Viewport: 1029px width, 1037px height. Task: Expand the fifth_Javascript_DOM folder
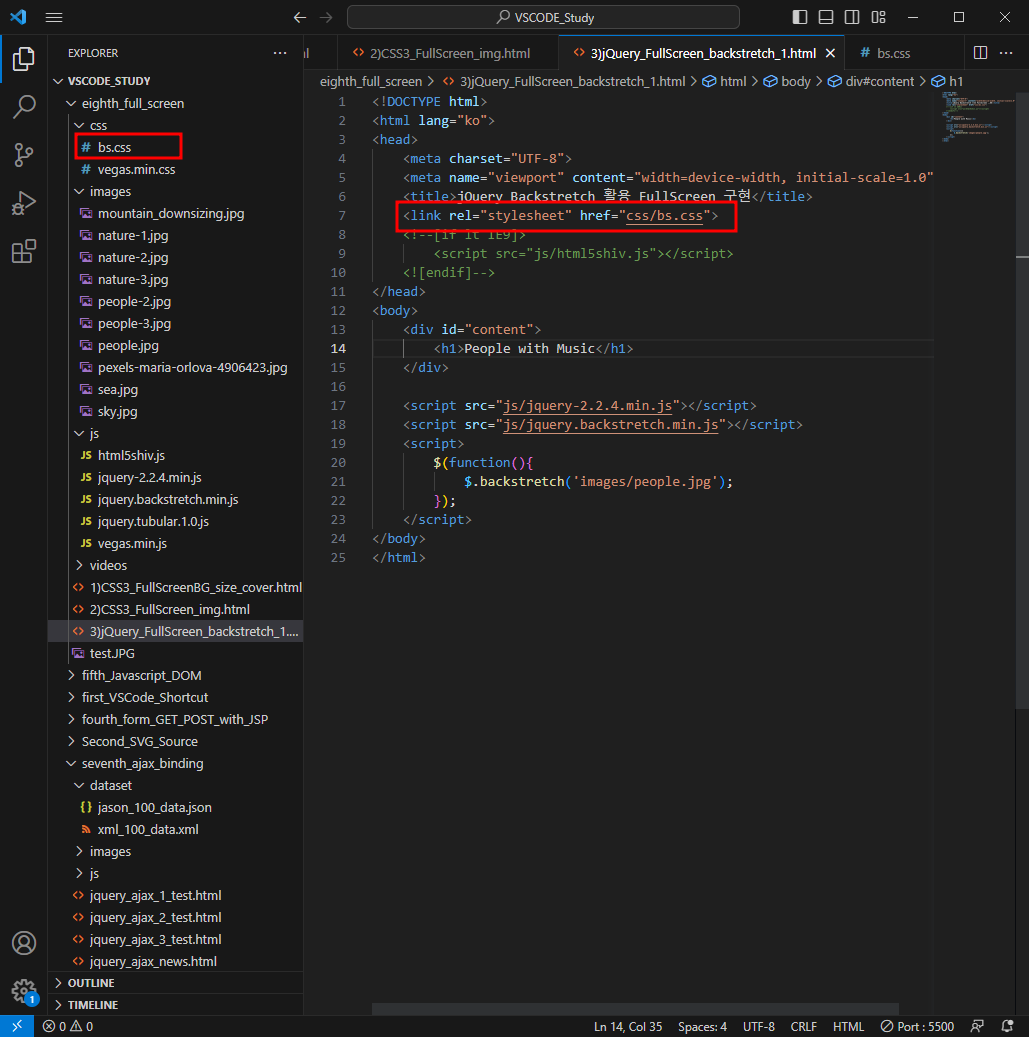(x=175, y=675)
